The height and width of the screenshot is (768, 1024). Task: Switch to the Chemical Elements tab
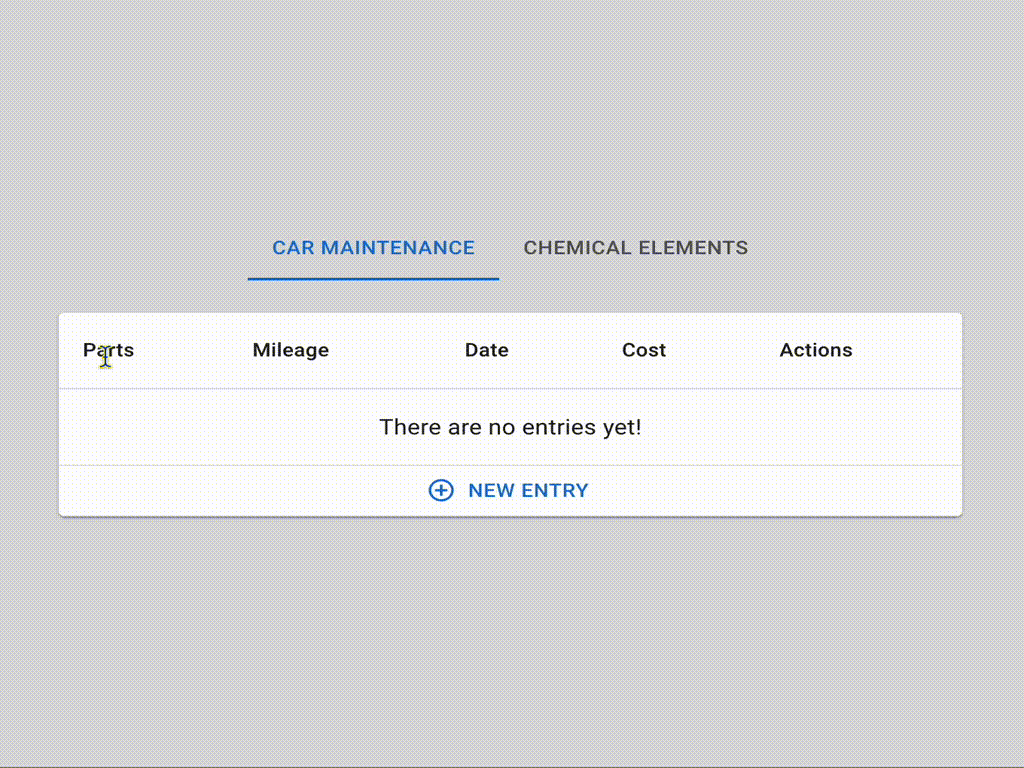(x=635, y=248)
